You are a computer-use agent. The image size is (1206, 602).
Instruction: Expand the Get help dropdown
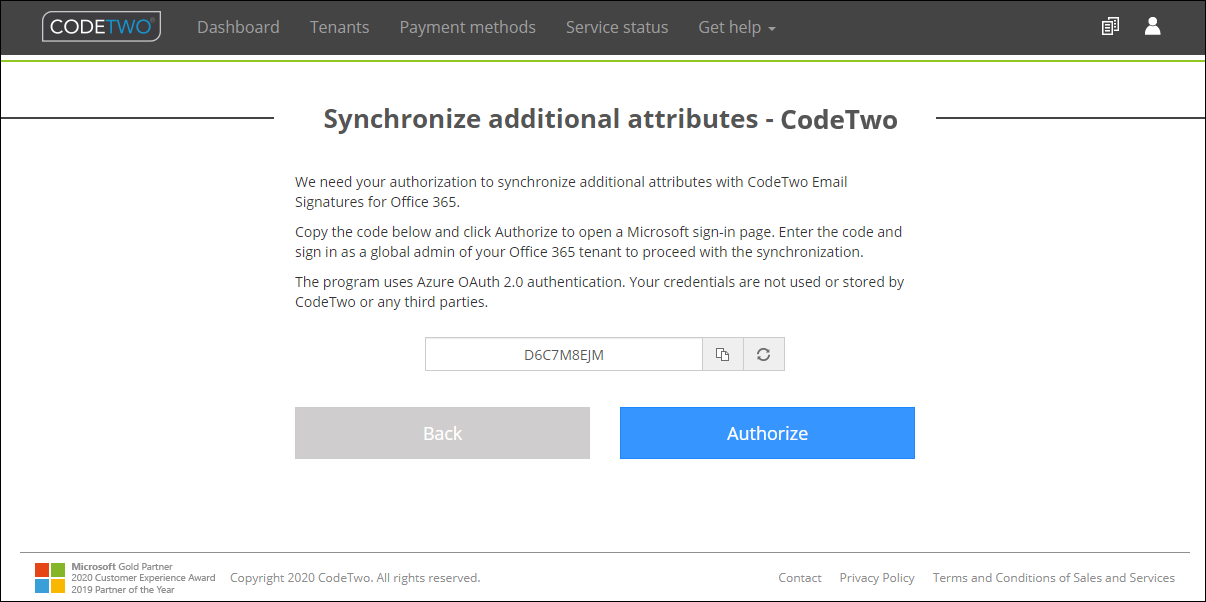(737, 27)
